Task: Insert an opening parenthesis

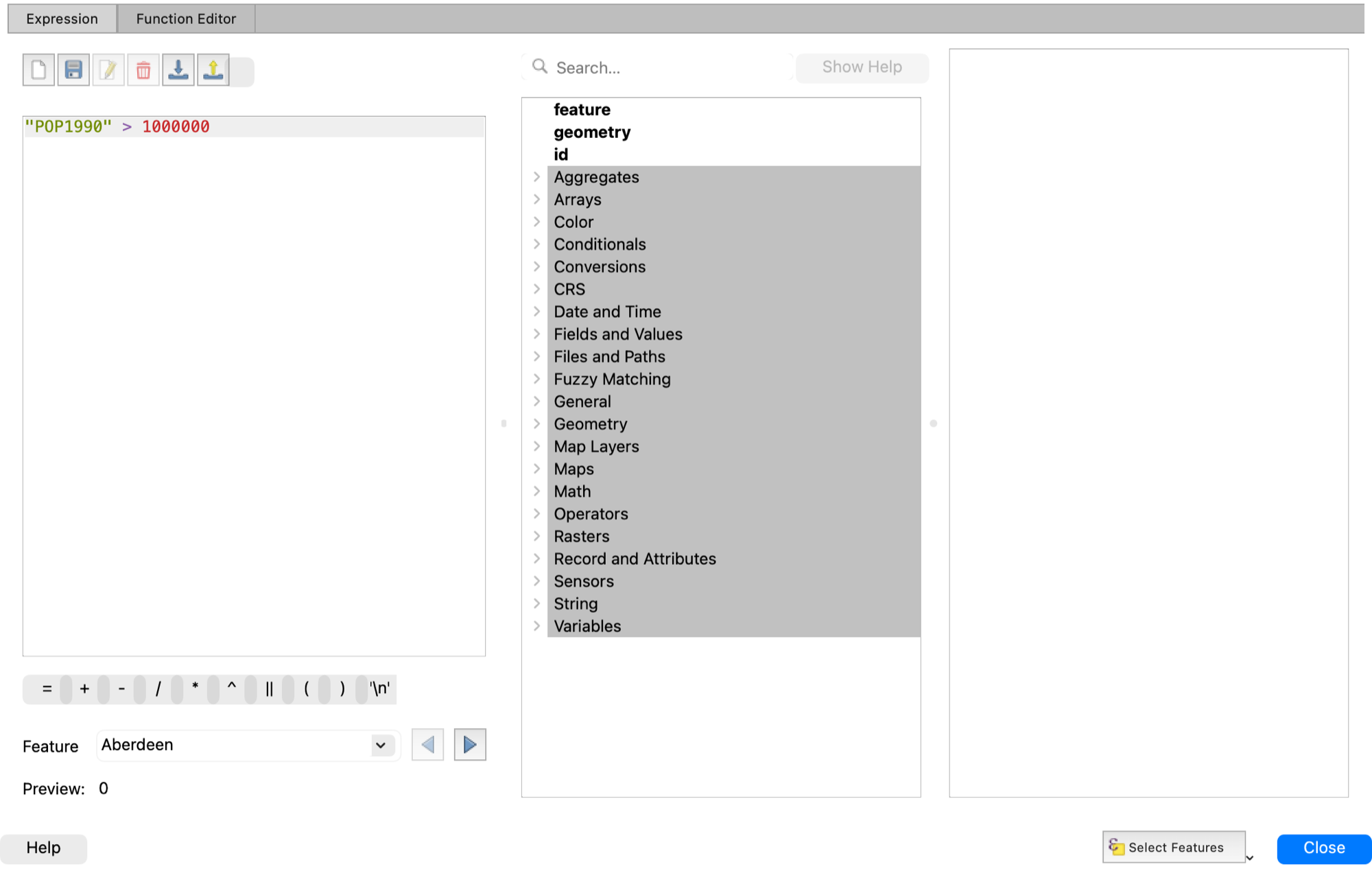Action: [306, 689]
